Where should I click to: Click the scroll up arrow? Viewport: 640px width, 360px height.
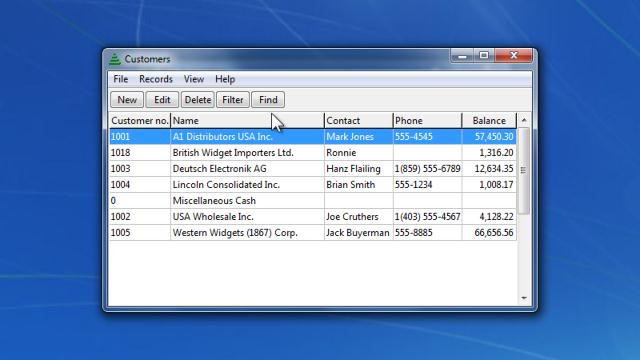(x=524, y=120)
